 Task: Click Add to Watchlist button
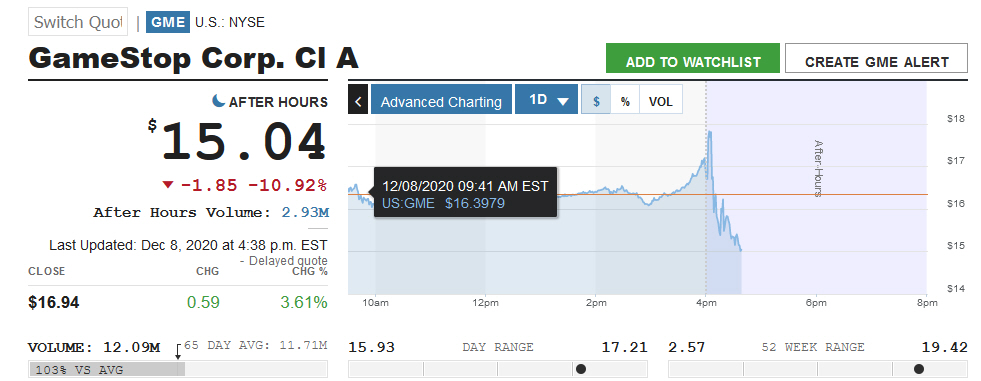coord(693,61)
